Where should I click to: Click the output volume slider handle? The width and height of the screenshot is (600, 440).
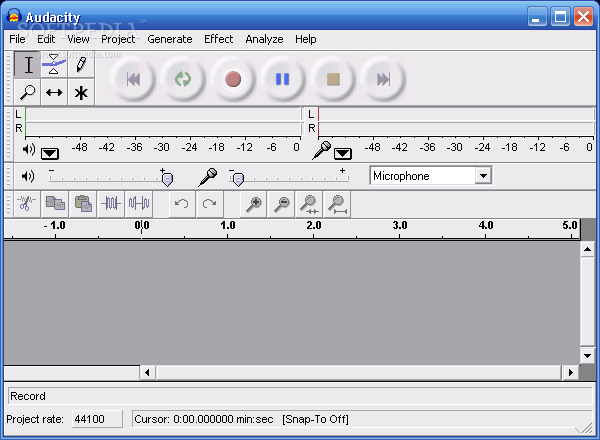click(167, 179)
